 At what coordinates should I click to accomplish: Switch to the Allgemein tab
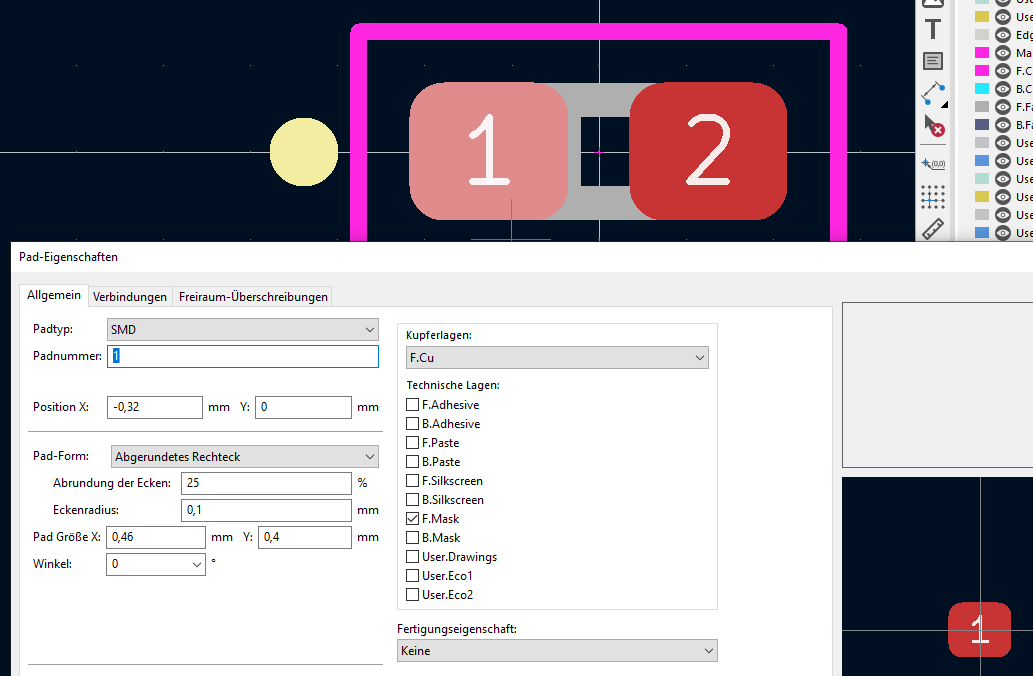point(54,295)
